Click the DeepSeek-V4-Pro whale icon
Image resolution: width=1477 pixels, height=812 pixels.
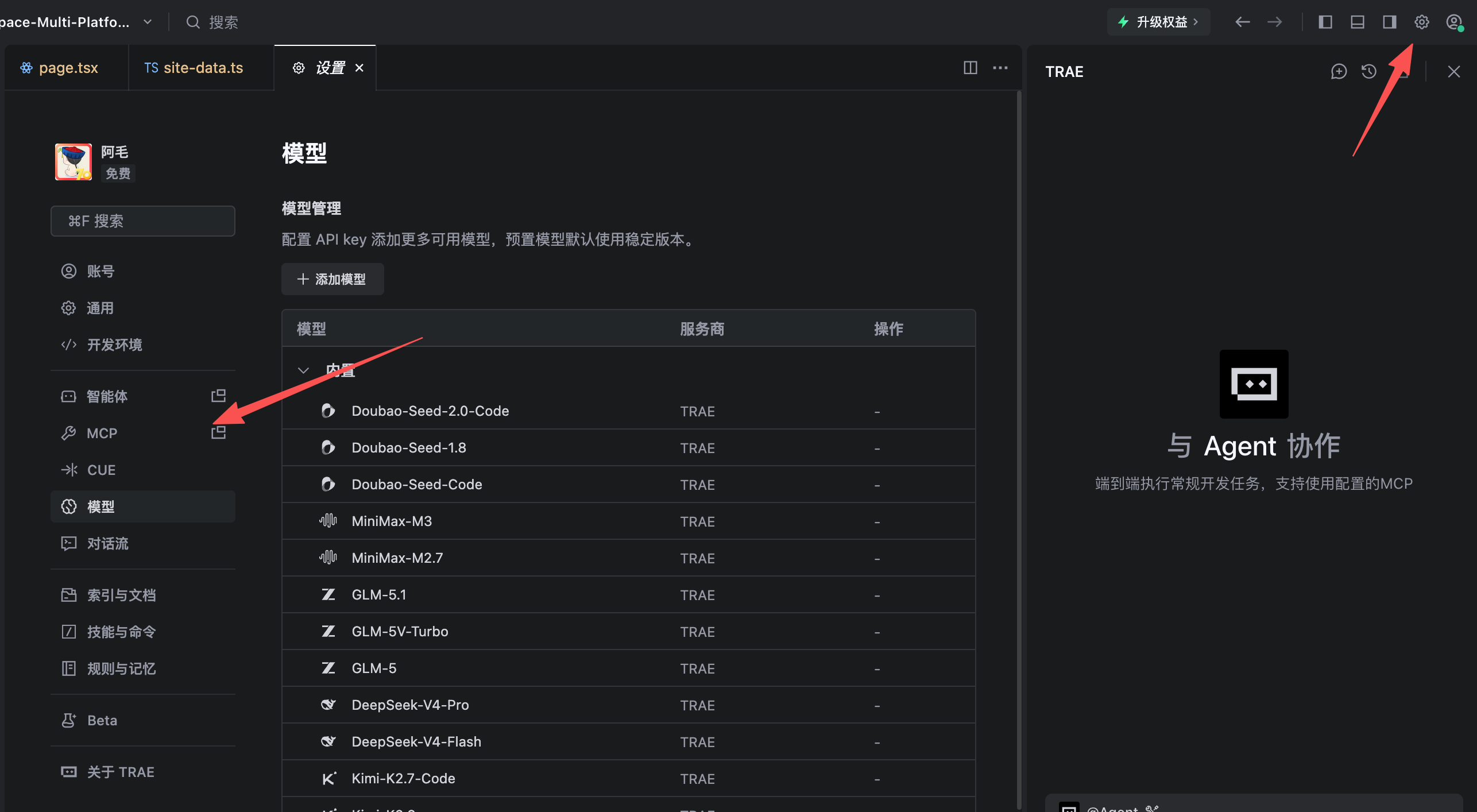click(328, 705)
